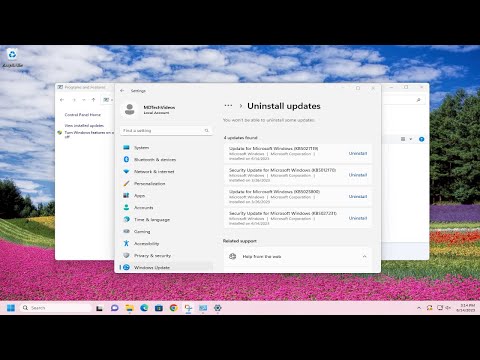Click Turn Windows features on or off link
Screen dimensions: 480x360
pyautogui.click(x=89, y=134)
